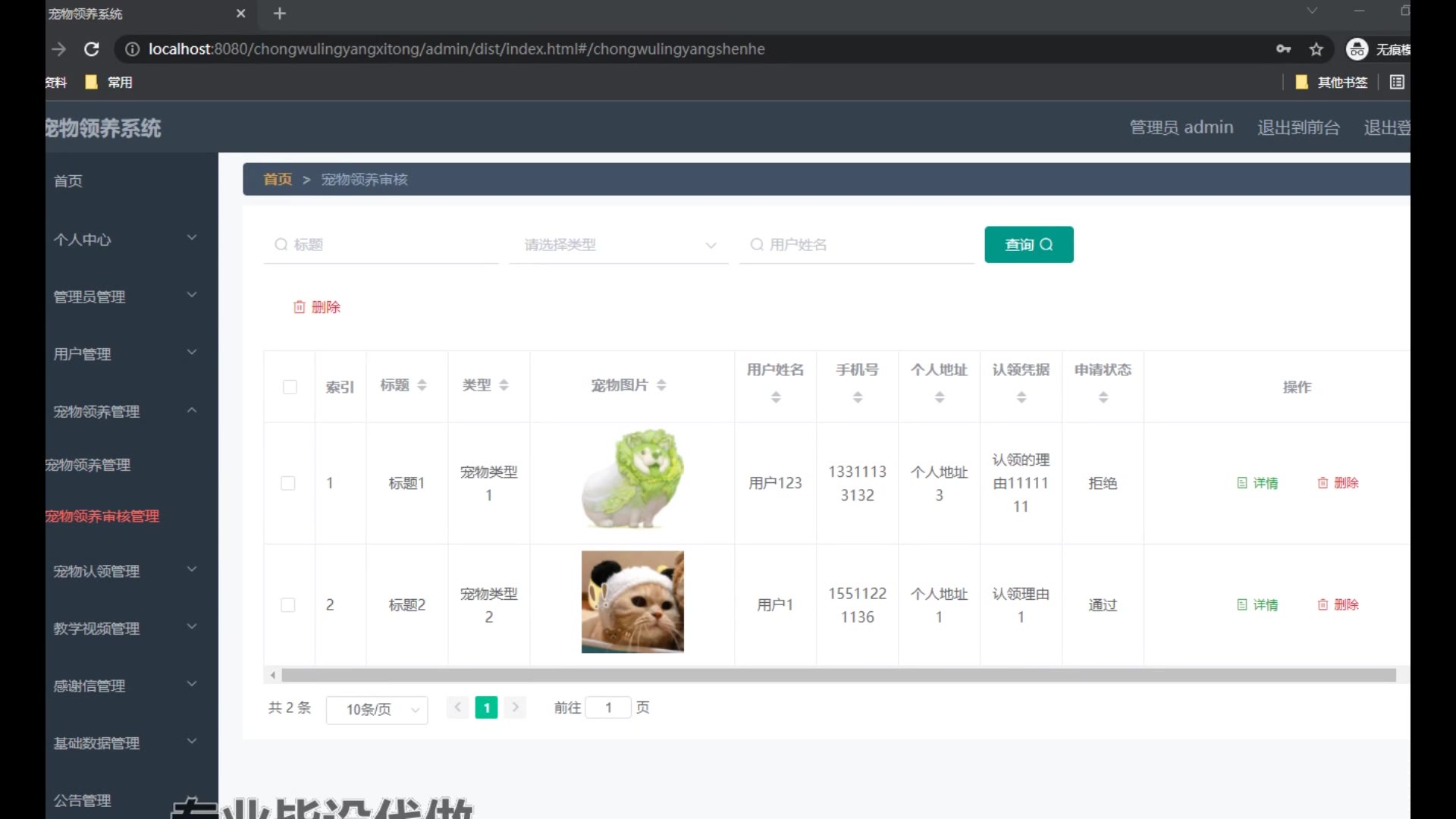The width and height of the screenshot is (1456, 819).
Task: Click 首页 in the breadcrumb
Action: 278,180
